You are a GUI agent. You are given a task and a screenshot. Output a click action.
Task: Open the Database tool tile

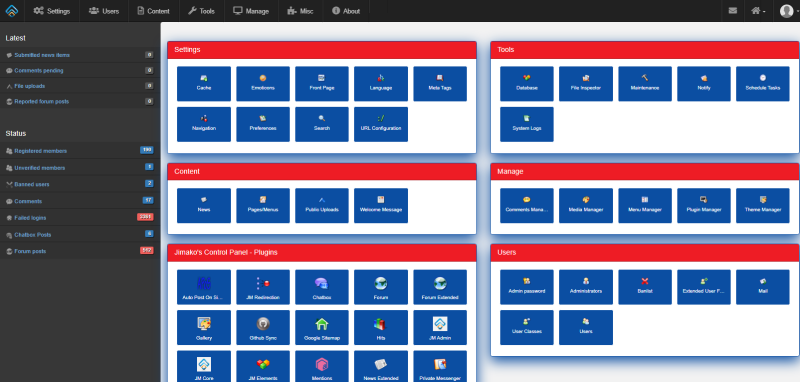[527, 84]
